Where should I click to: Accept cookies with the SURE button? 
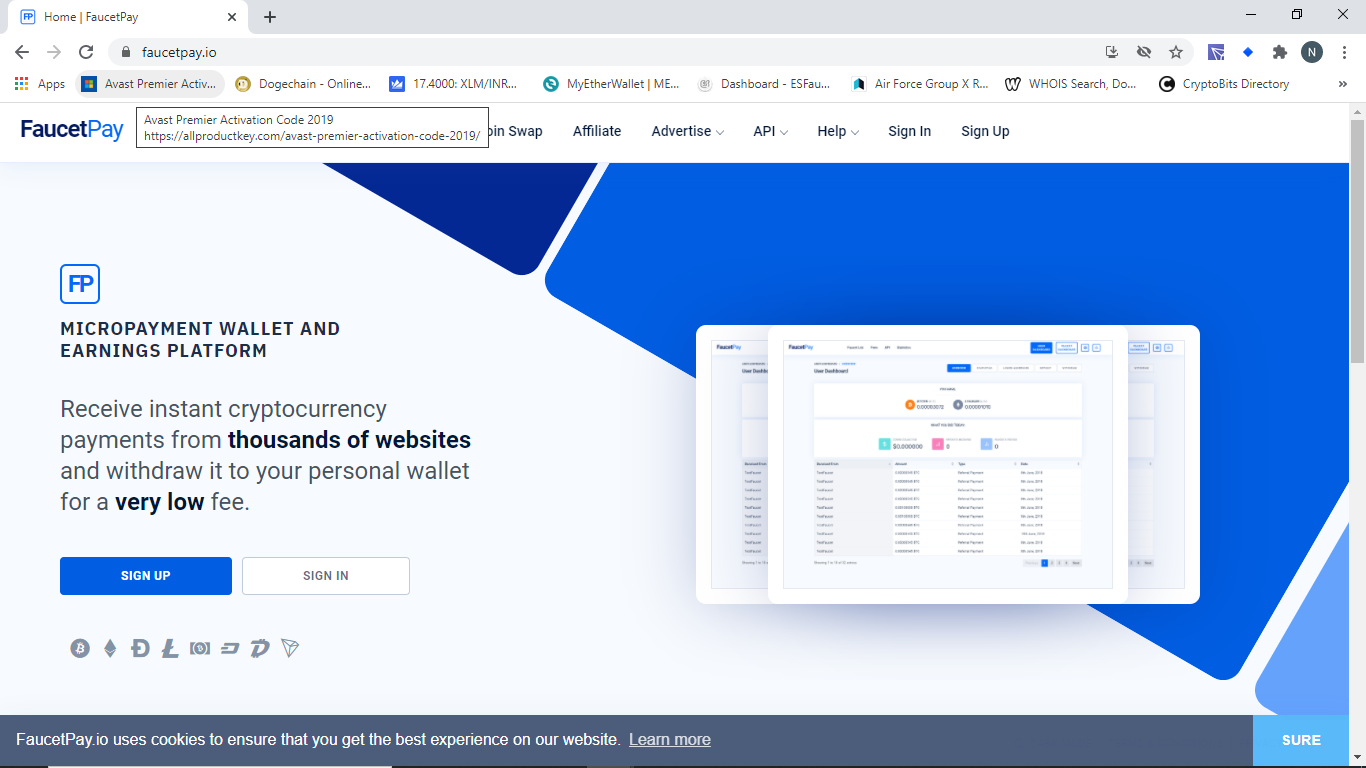pyautogui.click(x=1301, y=740)
